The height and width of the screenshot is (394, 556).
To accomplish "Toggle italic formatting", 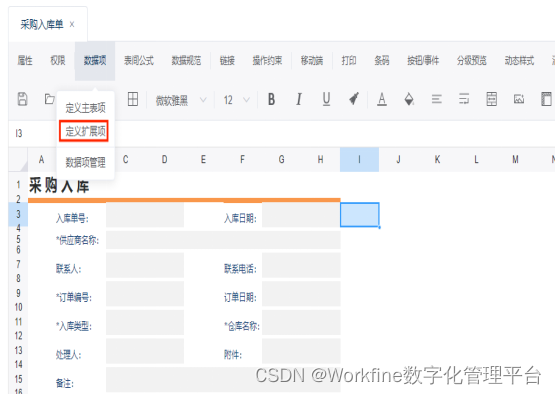I will 299,99.
